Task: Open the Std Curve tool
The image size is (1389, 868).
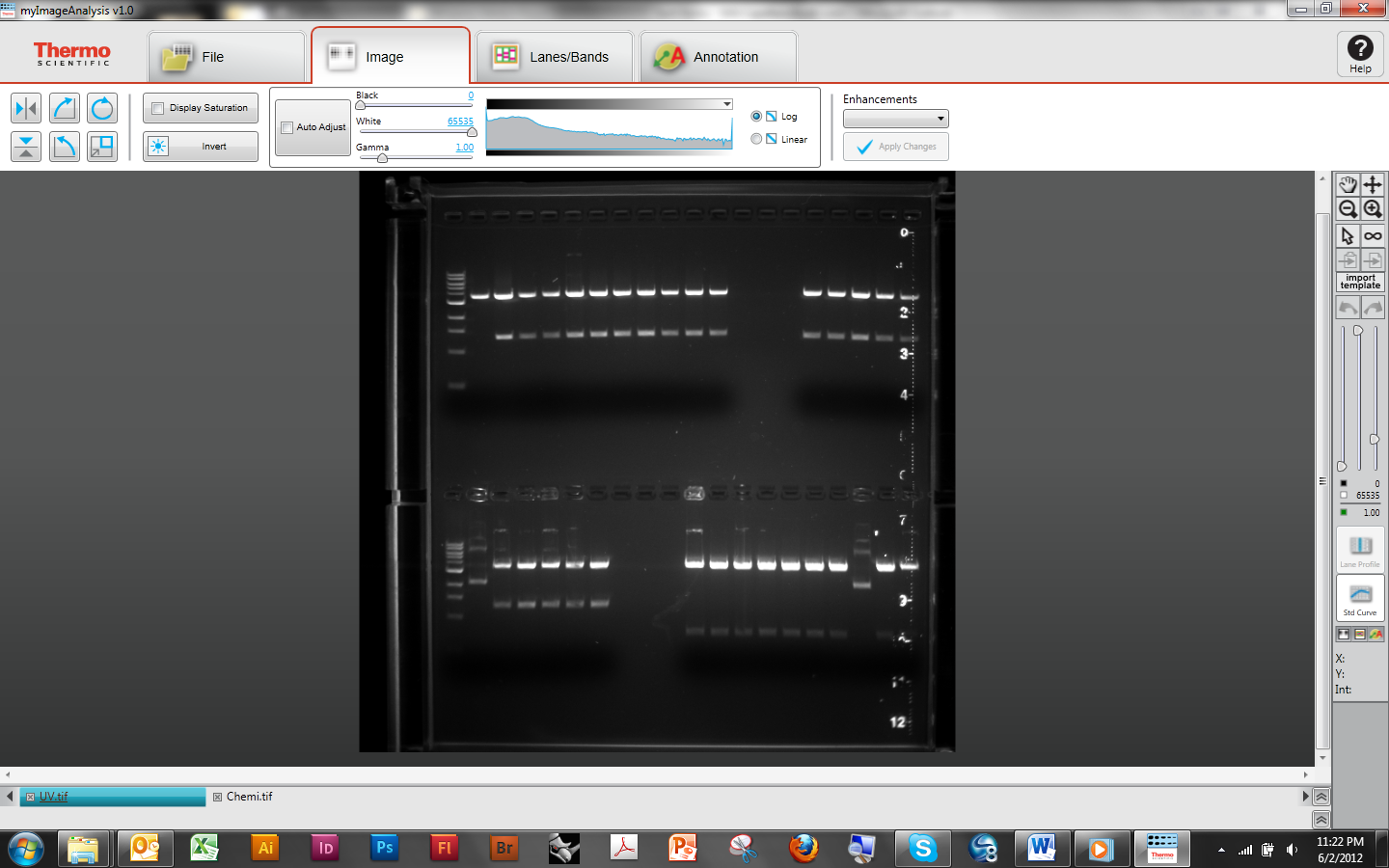Action: pyautogui.click(x=1360, y=598)
